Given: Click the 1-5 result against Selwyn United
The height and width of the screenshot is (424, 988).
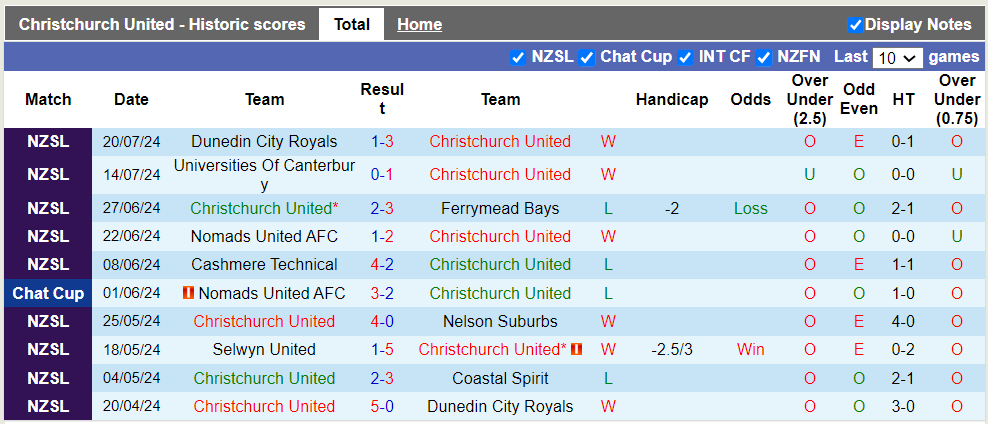Looking at the screenshot, I should click(382, 349).
